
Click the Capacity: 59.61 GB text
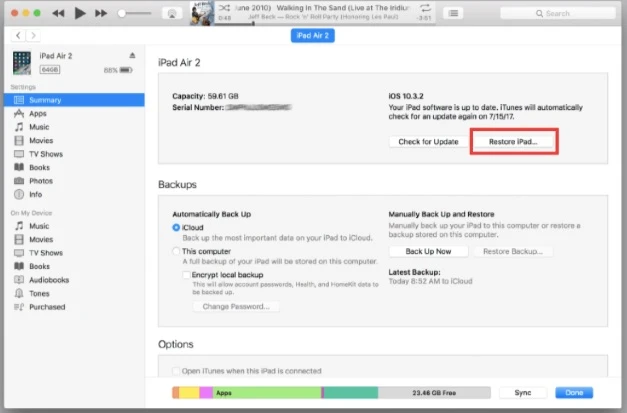(205, 96)
